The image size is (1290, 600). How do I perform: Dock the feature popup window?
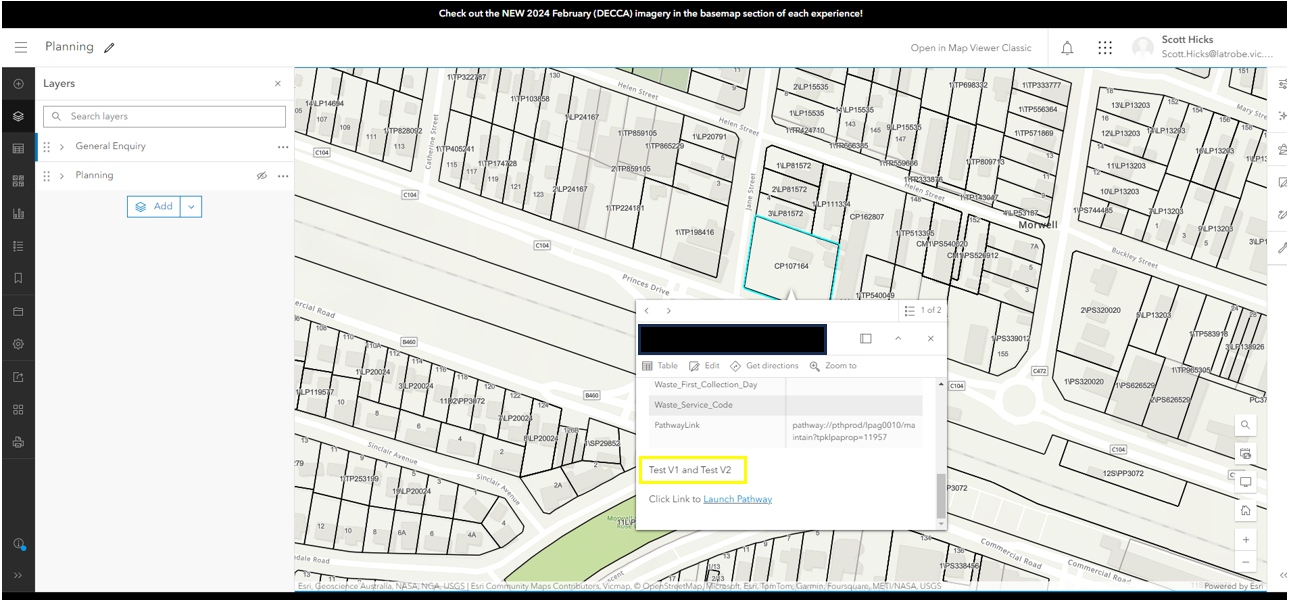[x=865, y=338]
